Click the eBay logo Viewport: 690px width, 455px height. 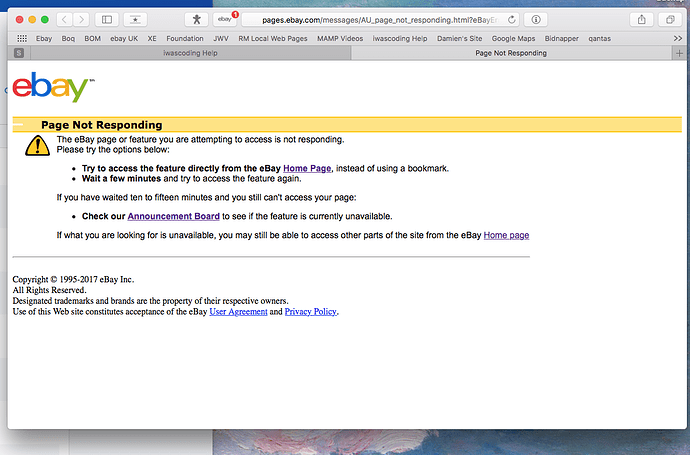point(53,87)
